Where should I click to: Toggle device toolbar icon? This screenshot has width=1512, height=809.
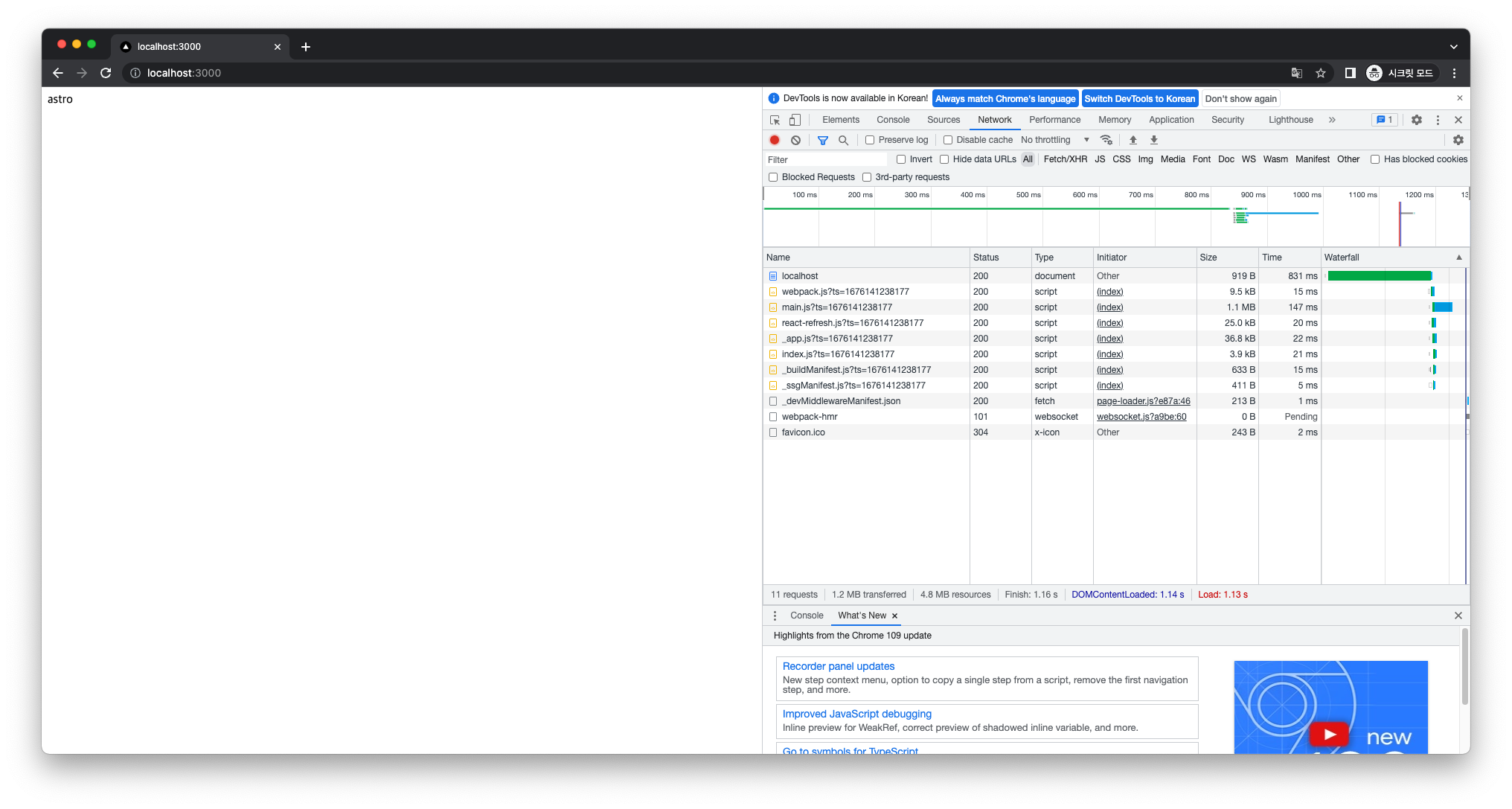tap(795, 120)
